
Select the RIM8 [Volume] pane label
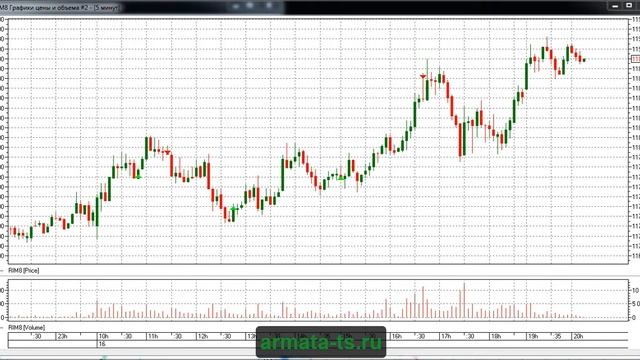(27, 328)
